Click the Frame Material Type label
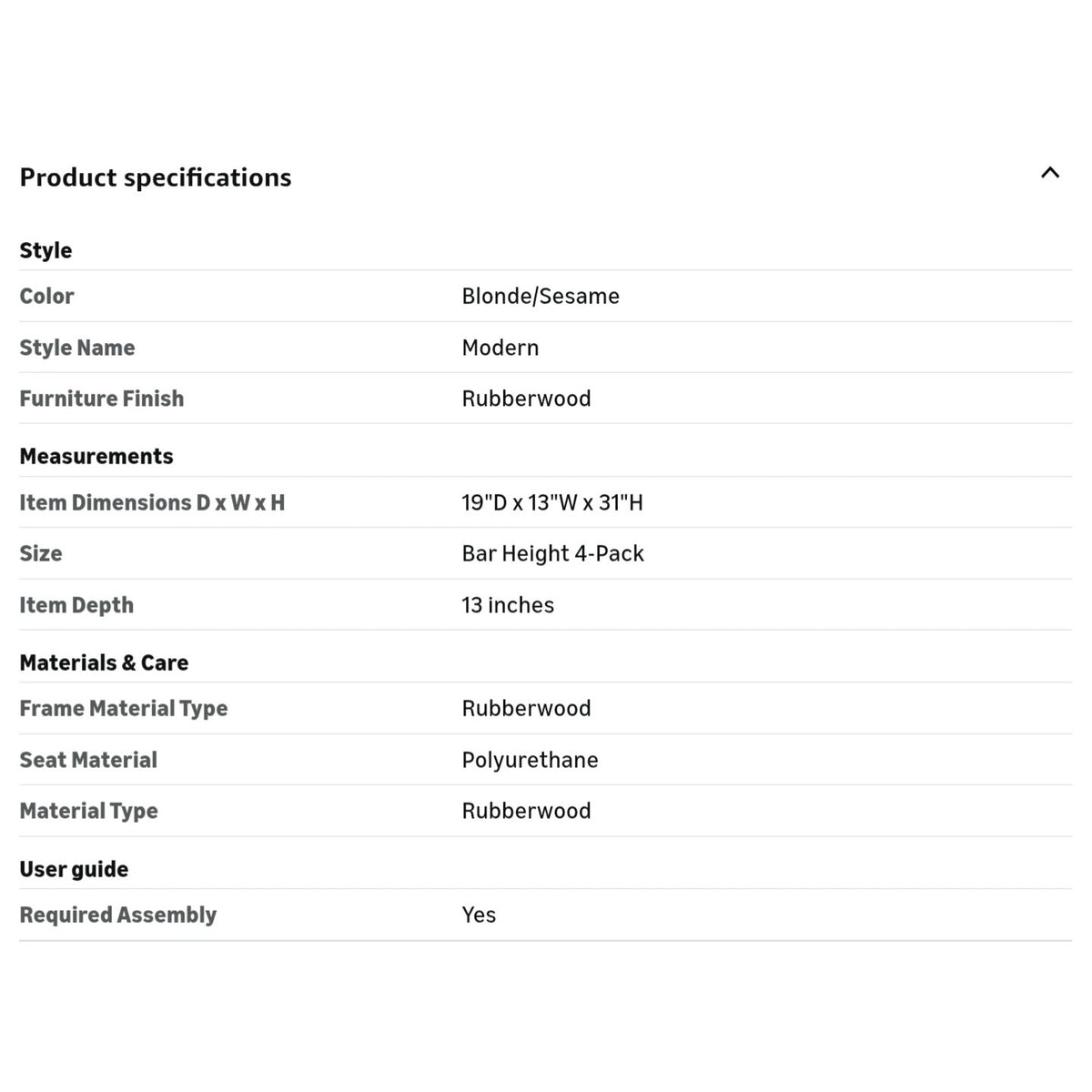 [x=124, y=708]
